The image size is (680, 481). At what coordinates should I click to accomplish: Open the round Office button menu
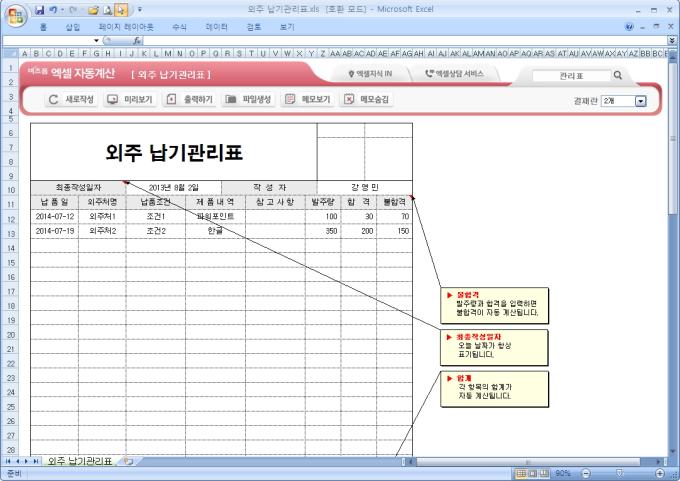[x=16, y=16]
